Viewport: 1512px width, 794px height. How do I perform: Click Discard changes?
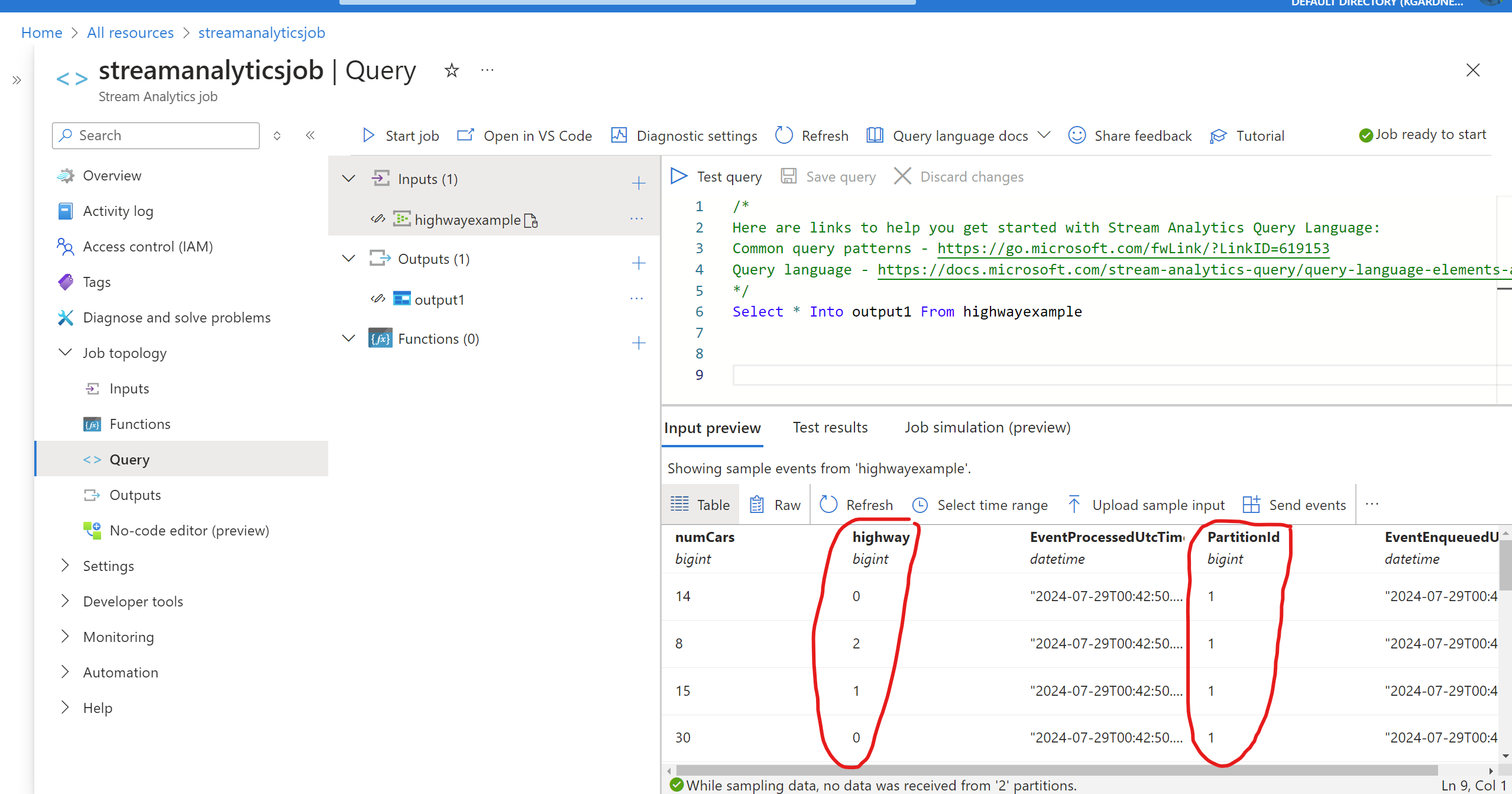959,176
